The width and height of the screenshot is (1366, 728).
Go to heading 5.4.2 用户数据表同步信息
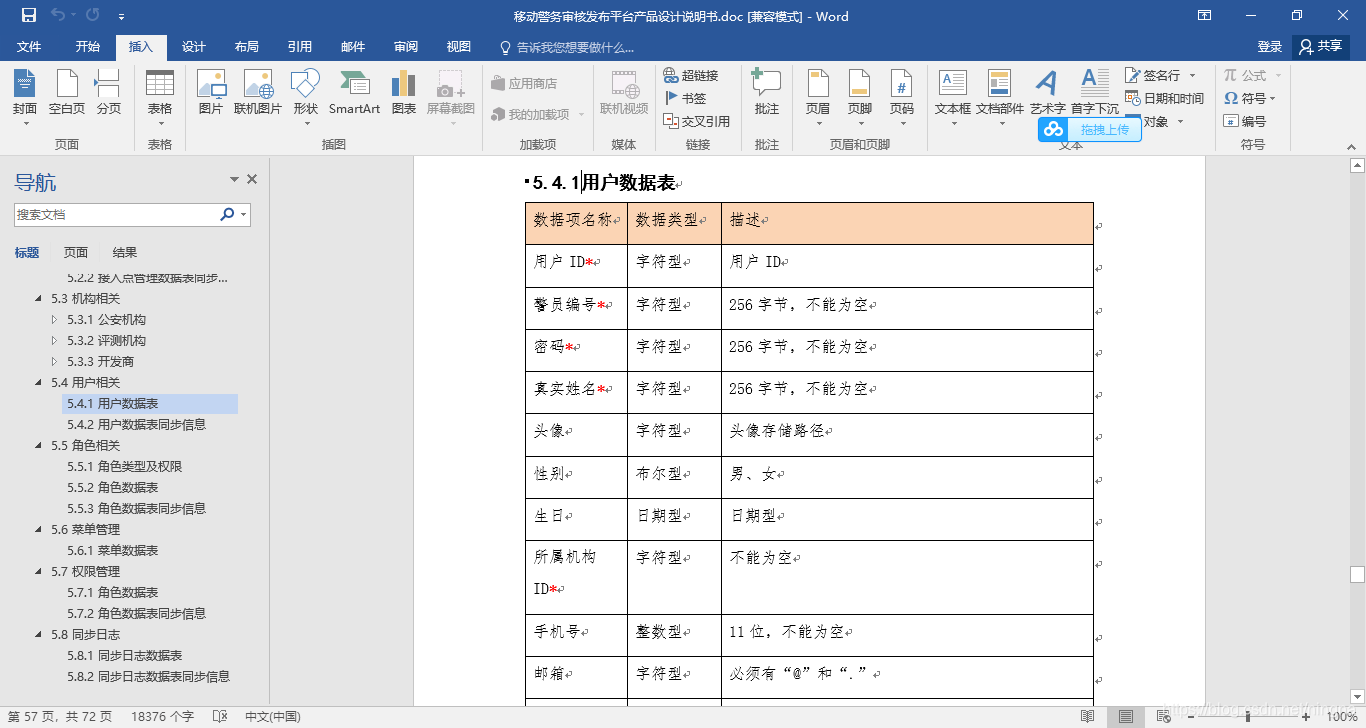click(x=136, y=424)
